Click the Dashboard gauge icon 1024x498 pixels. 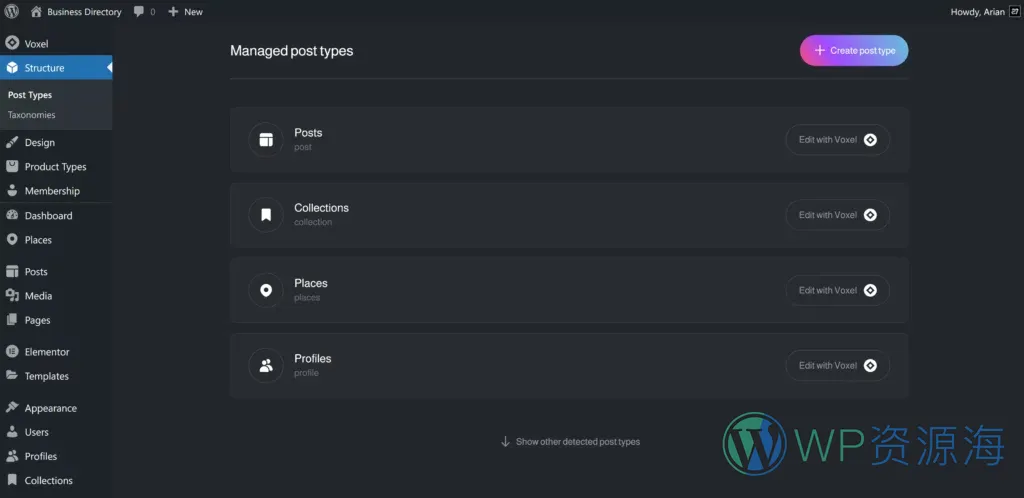coord(12,215)
